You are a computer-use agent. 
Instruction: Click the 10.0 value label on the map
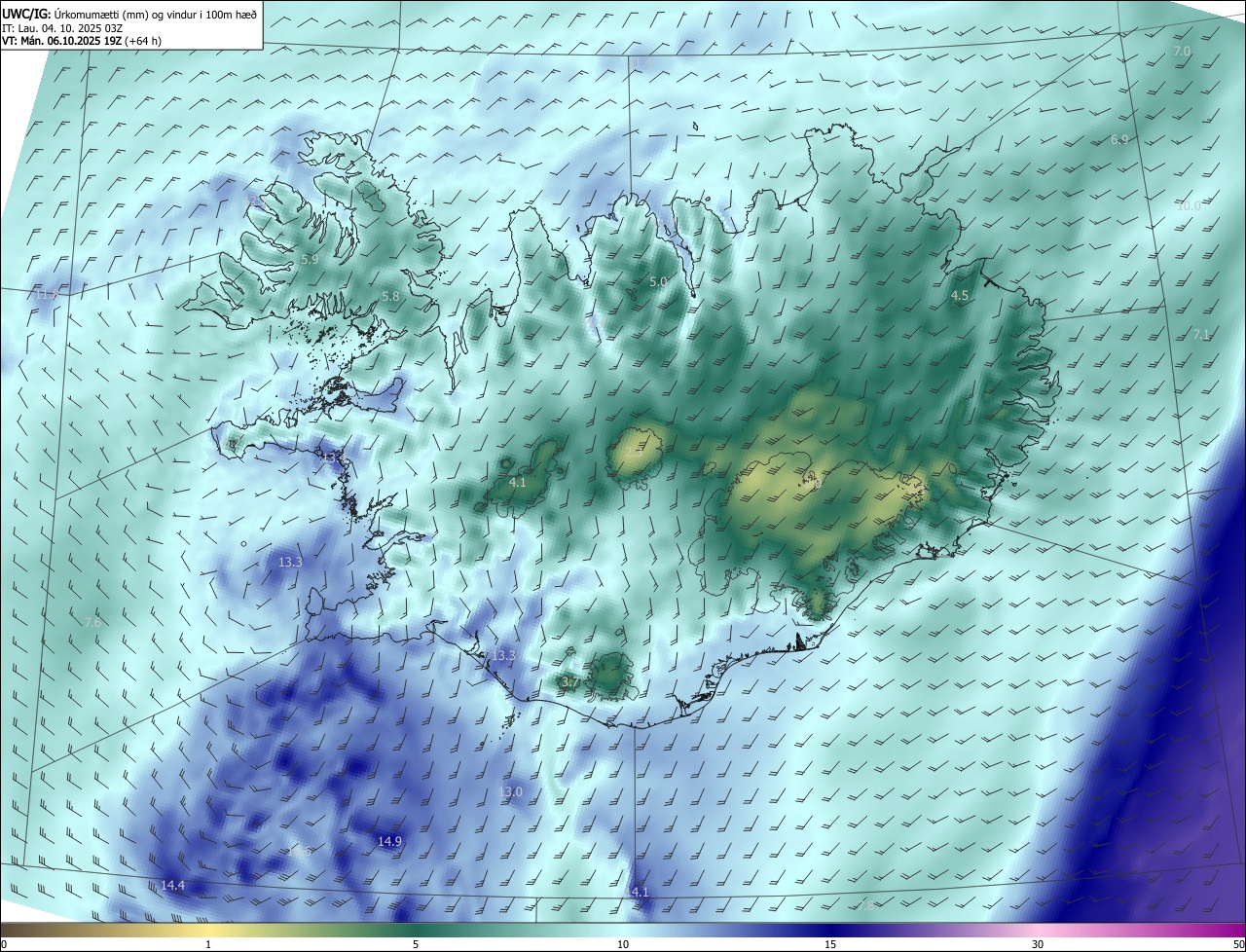point(1189,206)
